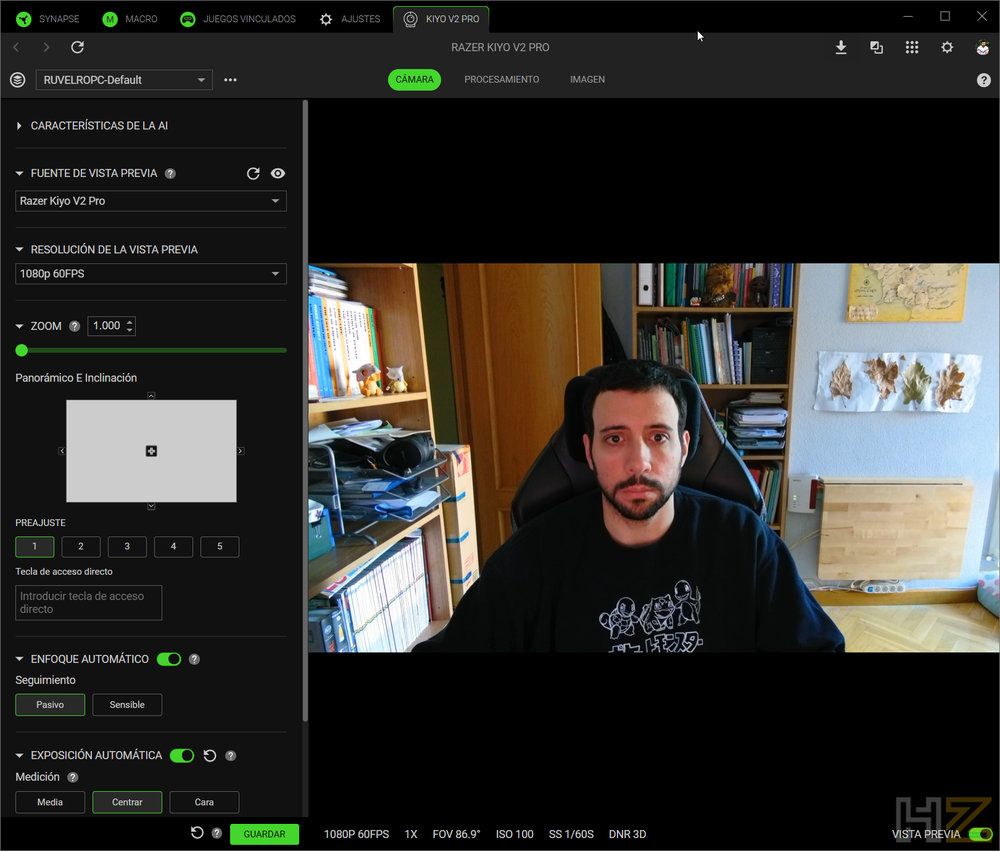Open the Ajustes tab
1000x851 pixels.
pyautogui.click(x=350, y=19)
